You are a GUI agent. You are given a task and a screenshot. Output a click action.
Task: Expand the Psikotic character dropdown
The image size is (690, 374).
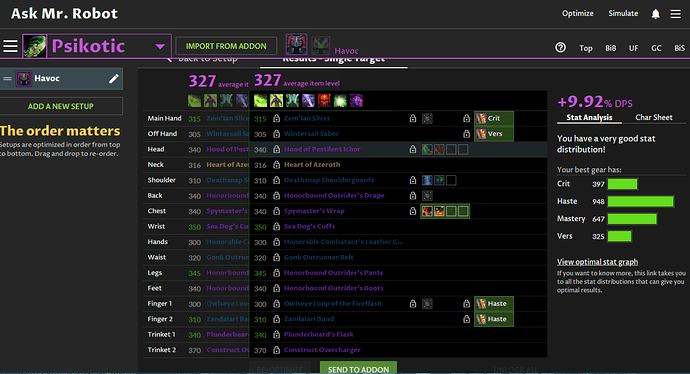pos(160,46)
